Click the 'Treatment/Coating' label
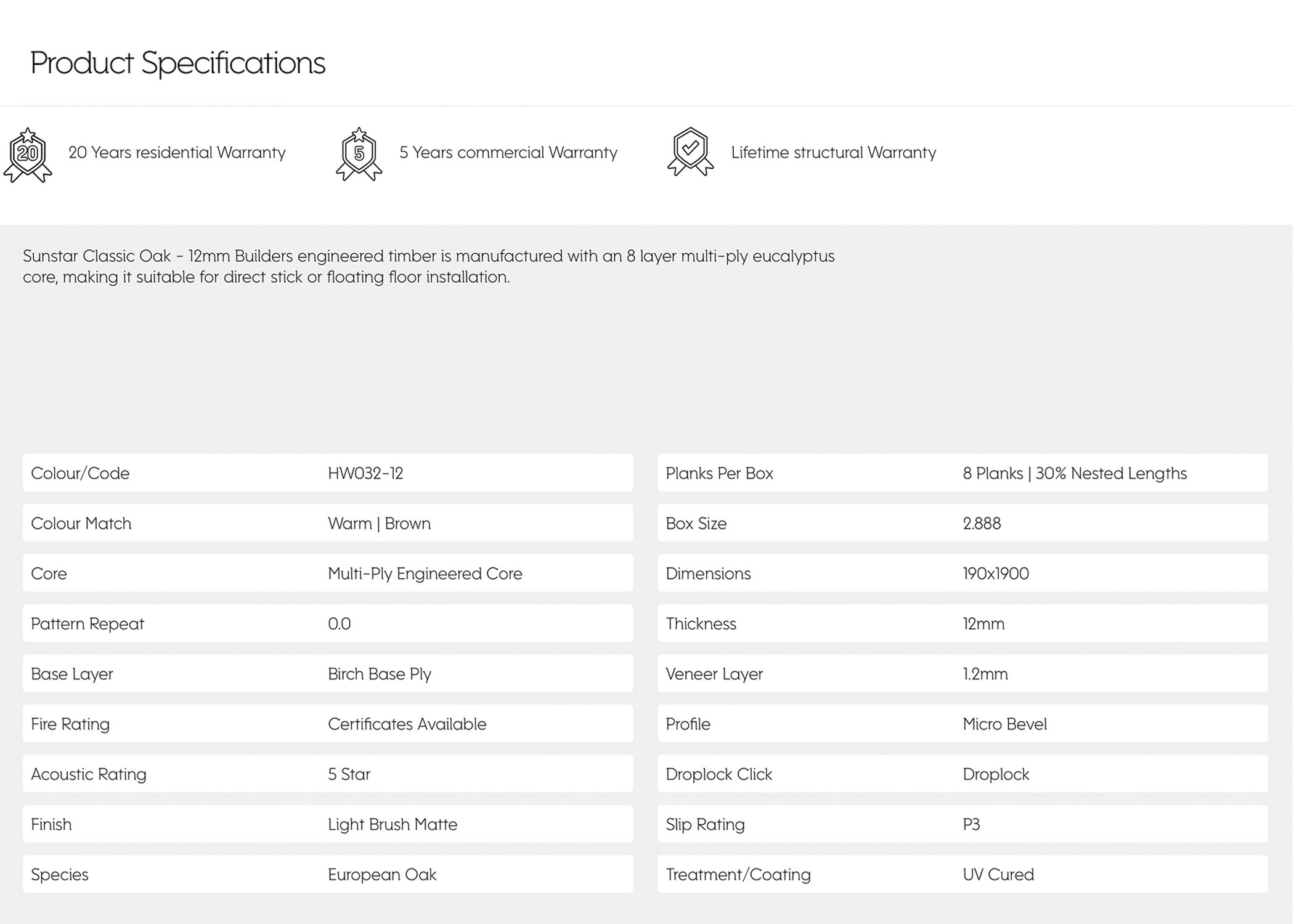 click(x=738, y=875)
